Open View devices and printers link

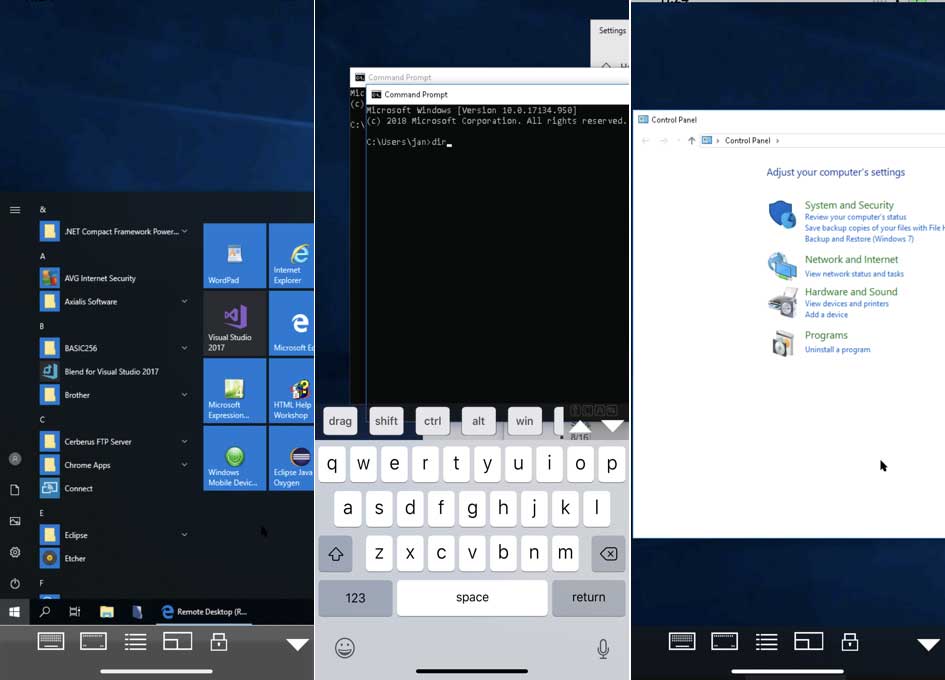pos(846,304)
